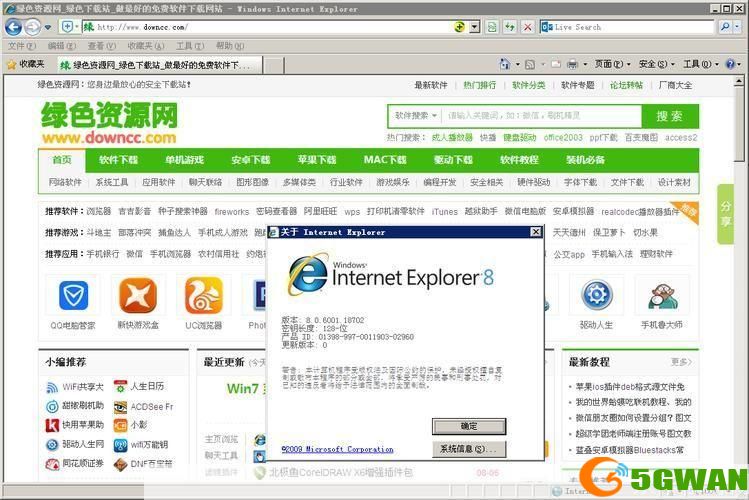Click the wifi万能钥 icon
The width and height of the screenshot is (749, 500).
tap(120, 445)
